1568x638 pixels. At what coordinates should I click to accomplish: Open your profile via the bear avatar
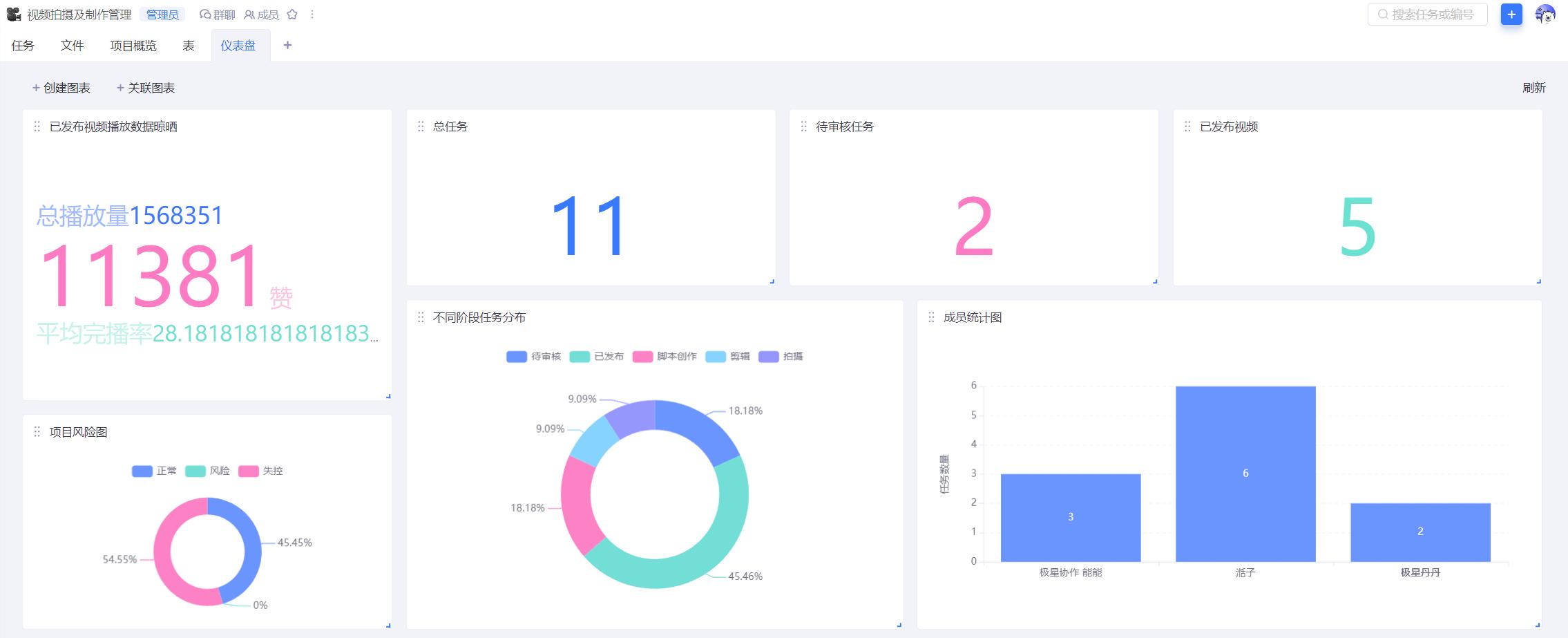(x=1548, y=14)
